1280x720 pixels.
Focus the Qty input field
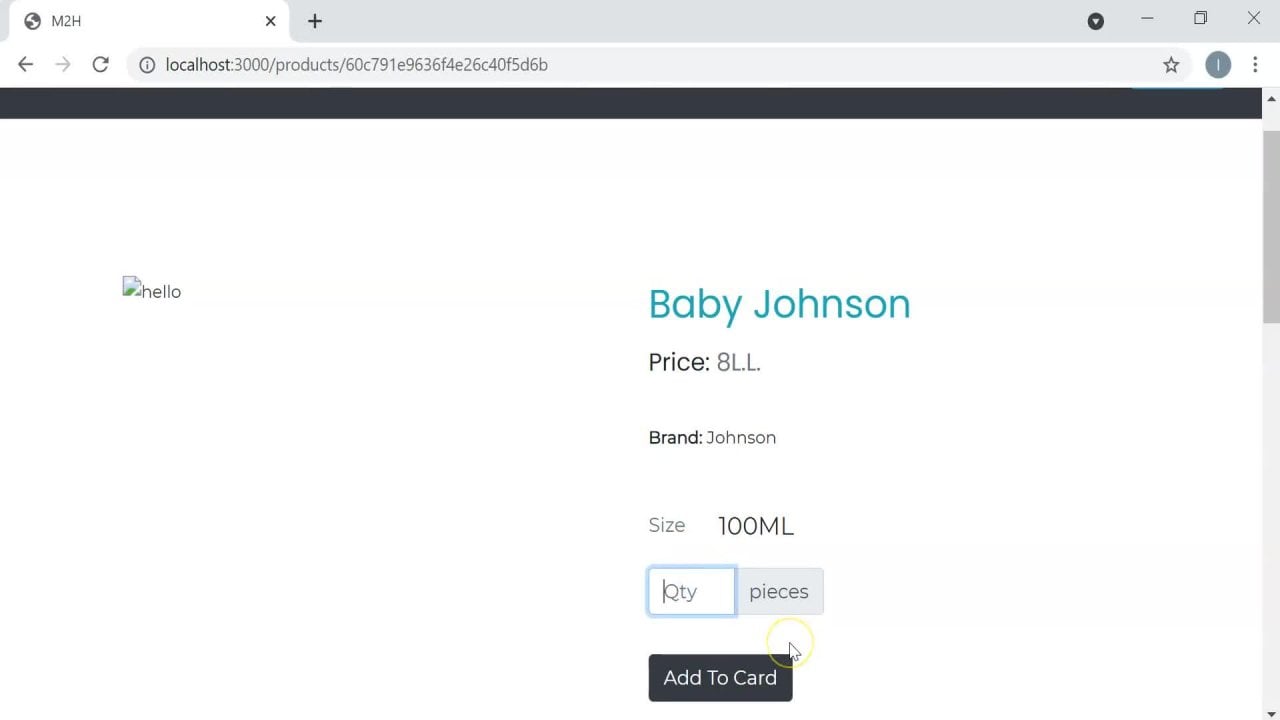coord(692,592)
